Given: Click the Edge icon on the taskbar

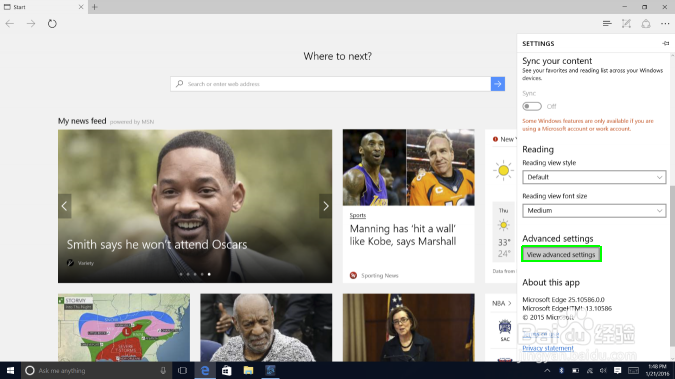Looking at the screenshot, I should (205, 370).
